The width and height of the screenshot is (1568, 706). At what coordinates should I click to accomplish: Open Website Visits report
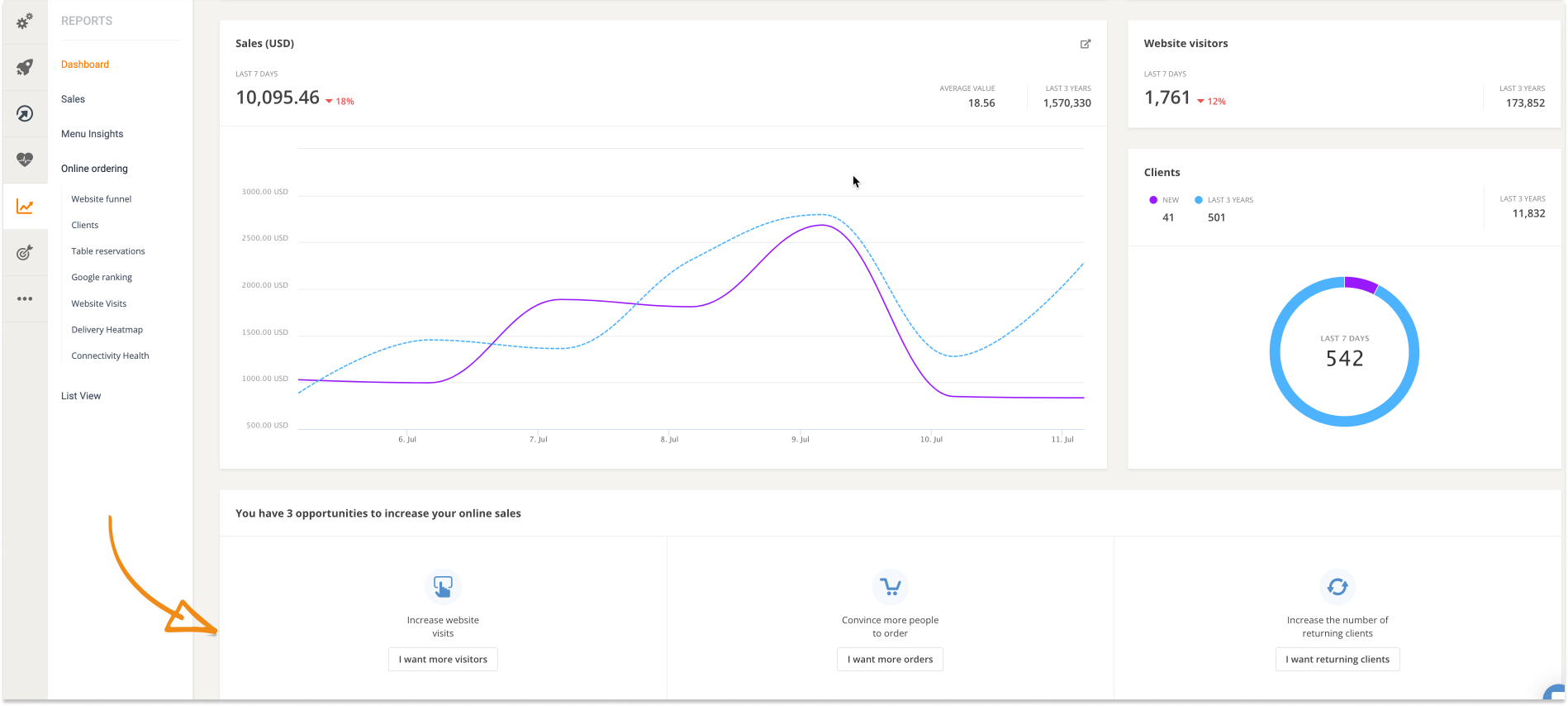[99, 303]
